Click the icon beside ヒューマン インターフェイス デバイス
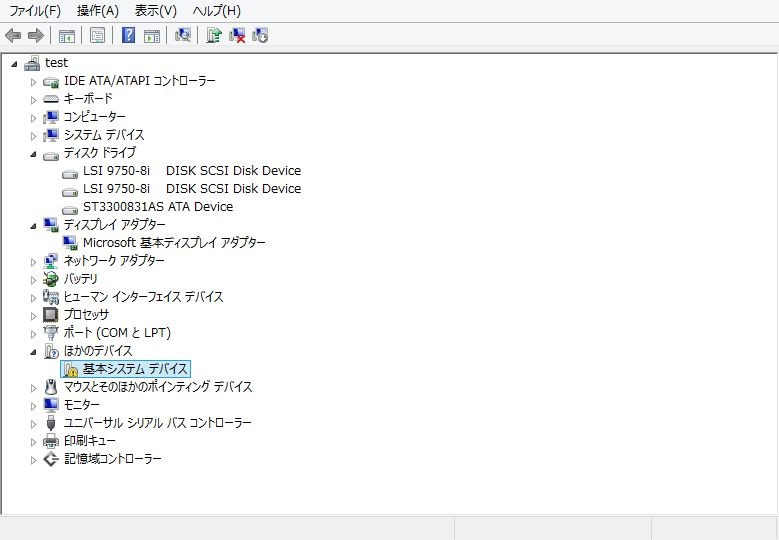This screenshot has height=540, width=779. [51, 297]
